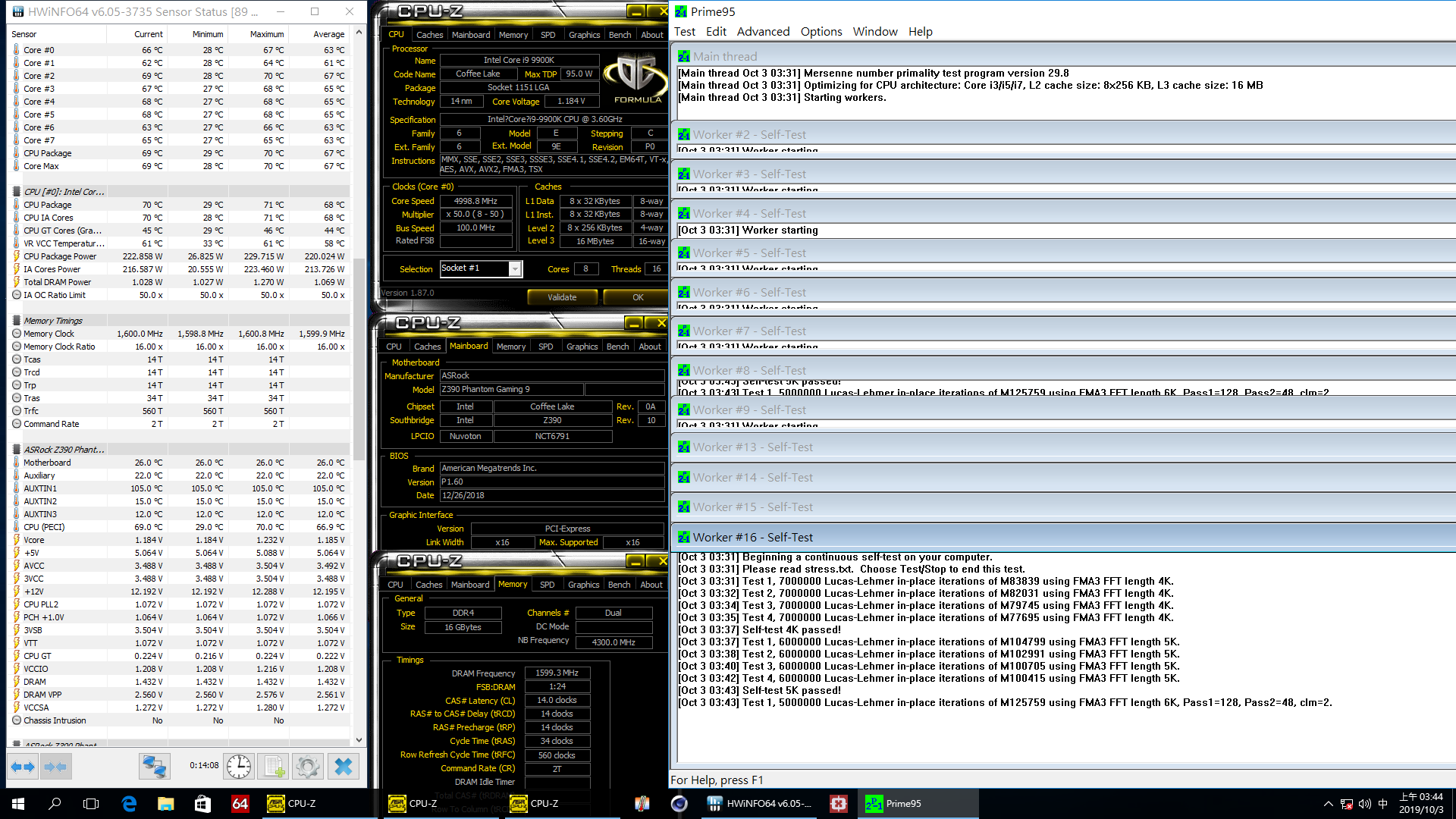Click network tray icon
The height and width of the screenshot is (819, 1456).
click(x=1346, y=804)
